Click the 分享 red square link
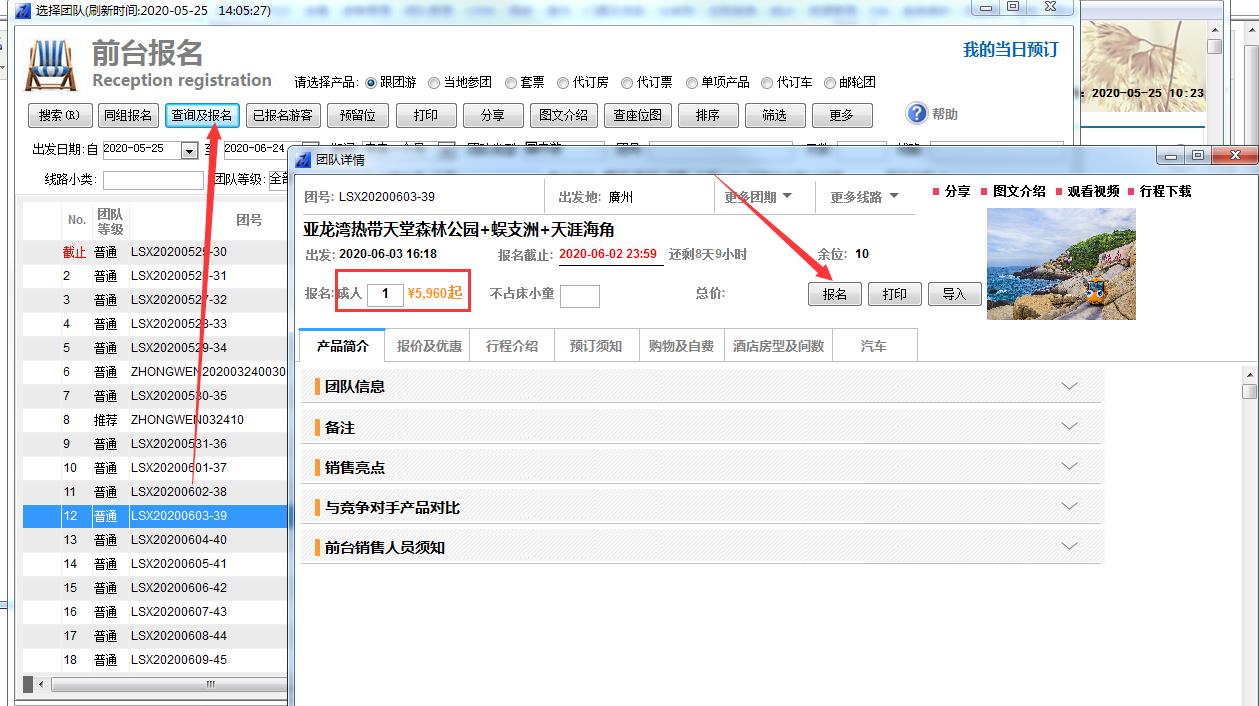Viewport: 1259px width, 706px height. pos(951,191)
